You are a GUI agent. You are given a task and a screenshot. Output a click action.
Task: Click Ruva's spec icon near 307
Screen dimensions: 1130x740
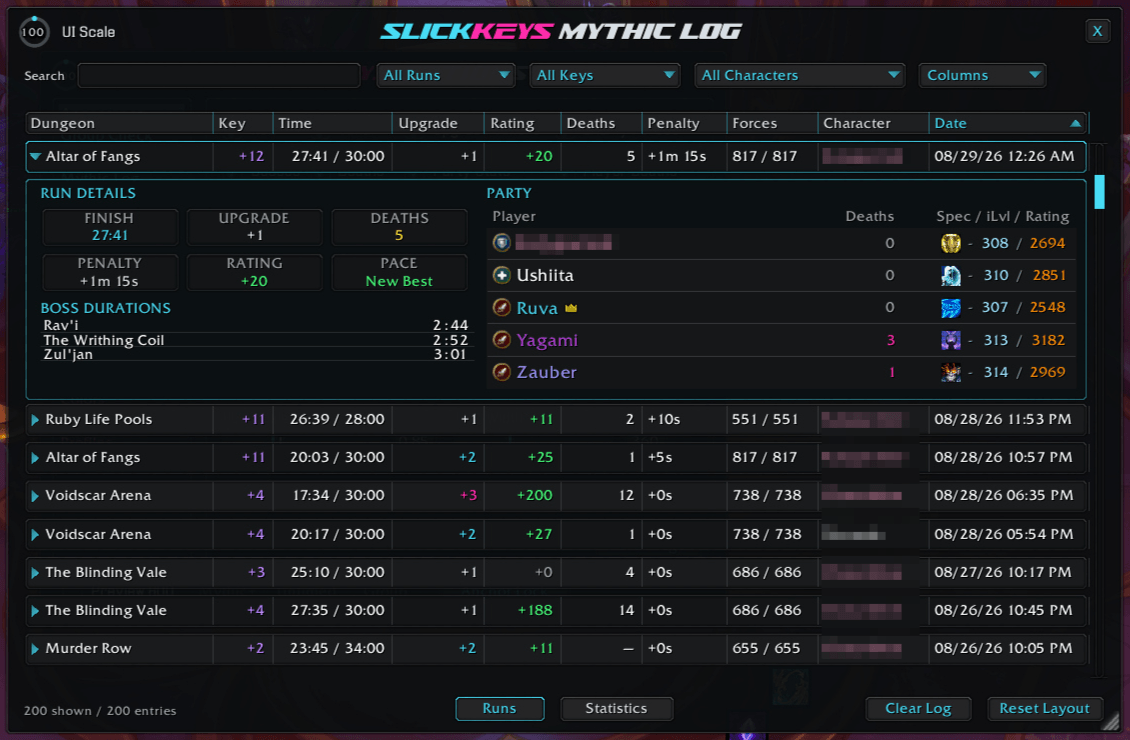[x=951, y=308]
